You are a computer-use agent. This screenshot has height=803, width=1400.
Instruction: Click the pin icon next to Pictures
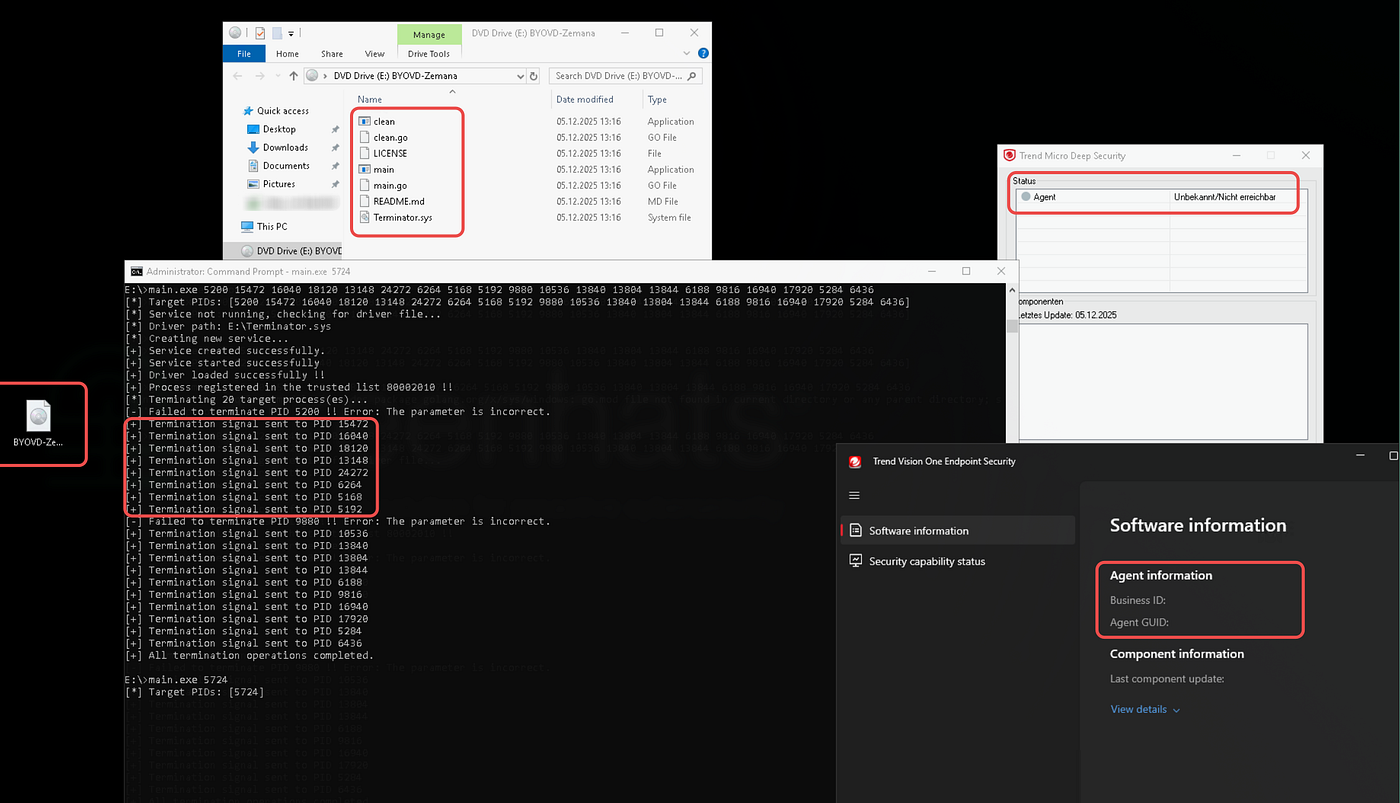coord(335,184)
